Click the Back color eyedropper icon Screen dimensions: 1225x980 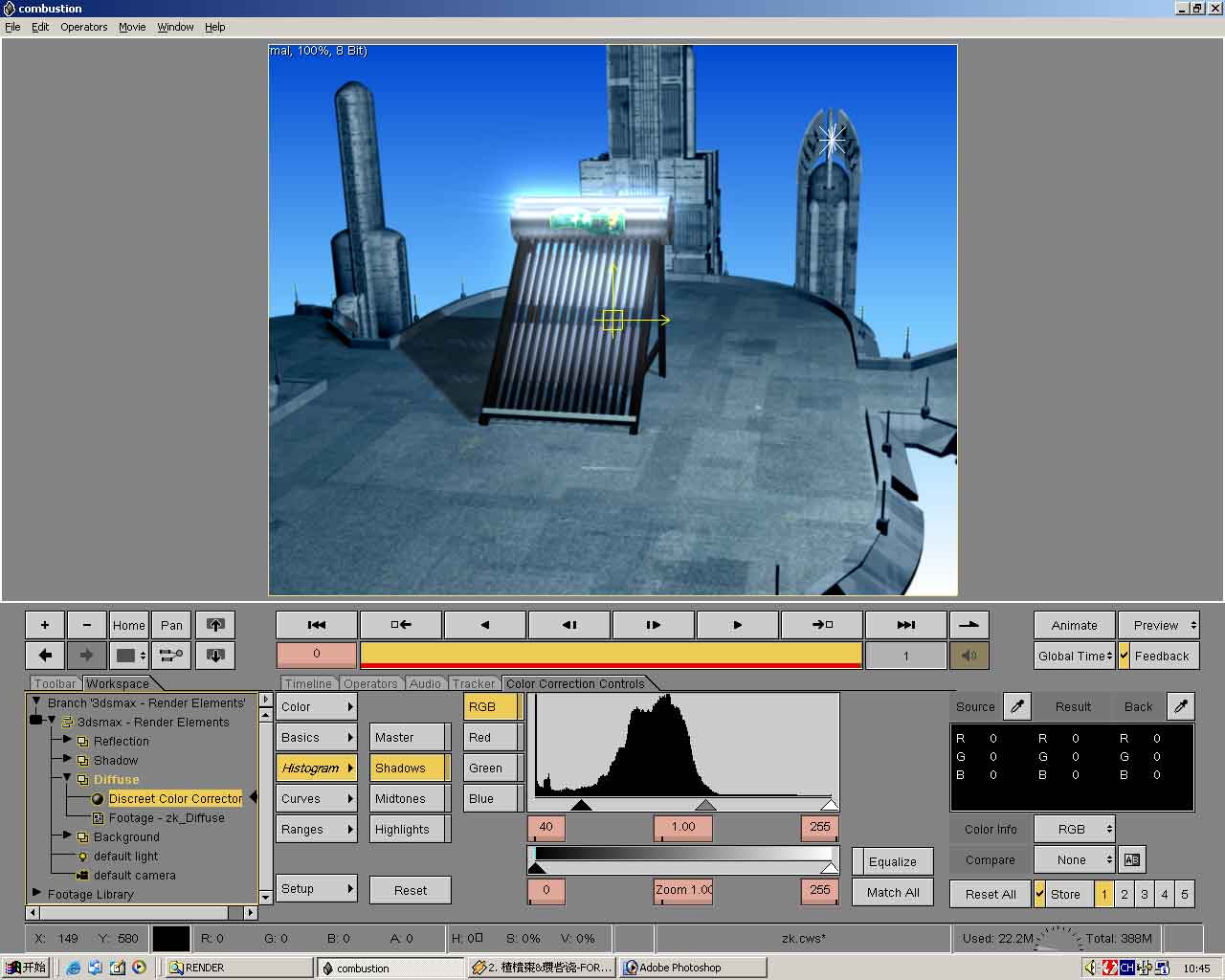pyautogui.click(x=1181, y=706)
